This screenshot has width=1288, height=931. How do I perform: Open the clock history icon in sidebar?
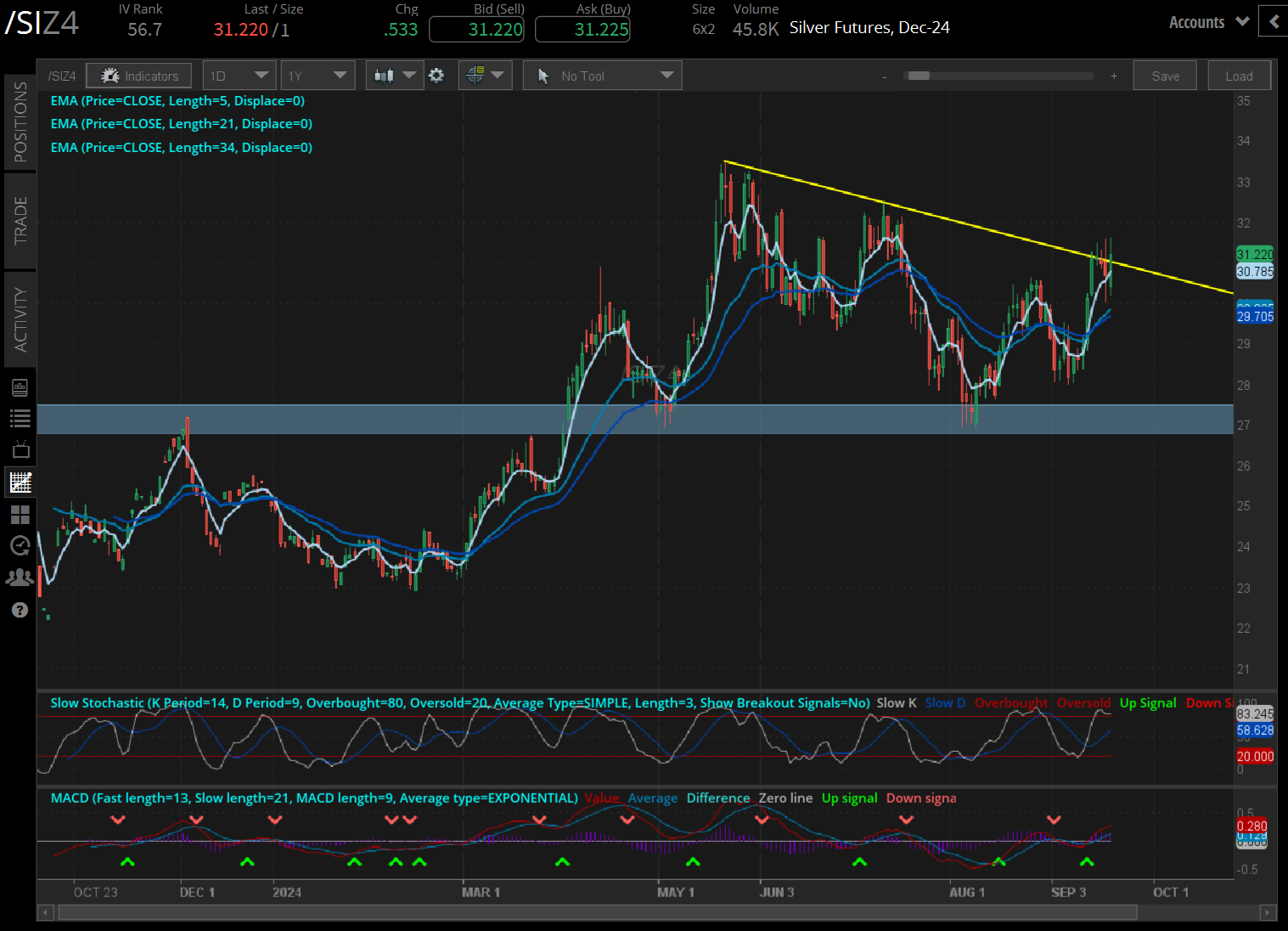(20, 546)
